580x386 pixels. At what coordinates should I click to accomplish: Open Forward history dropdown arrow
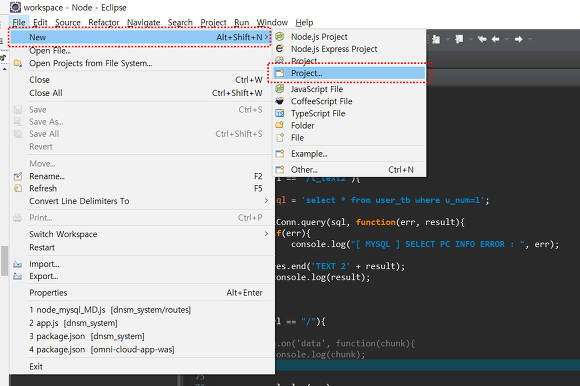click(x=530, y=39)
